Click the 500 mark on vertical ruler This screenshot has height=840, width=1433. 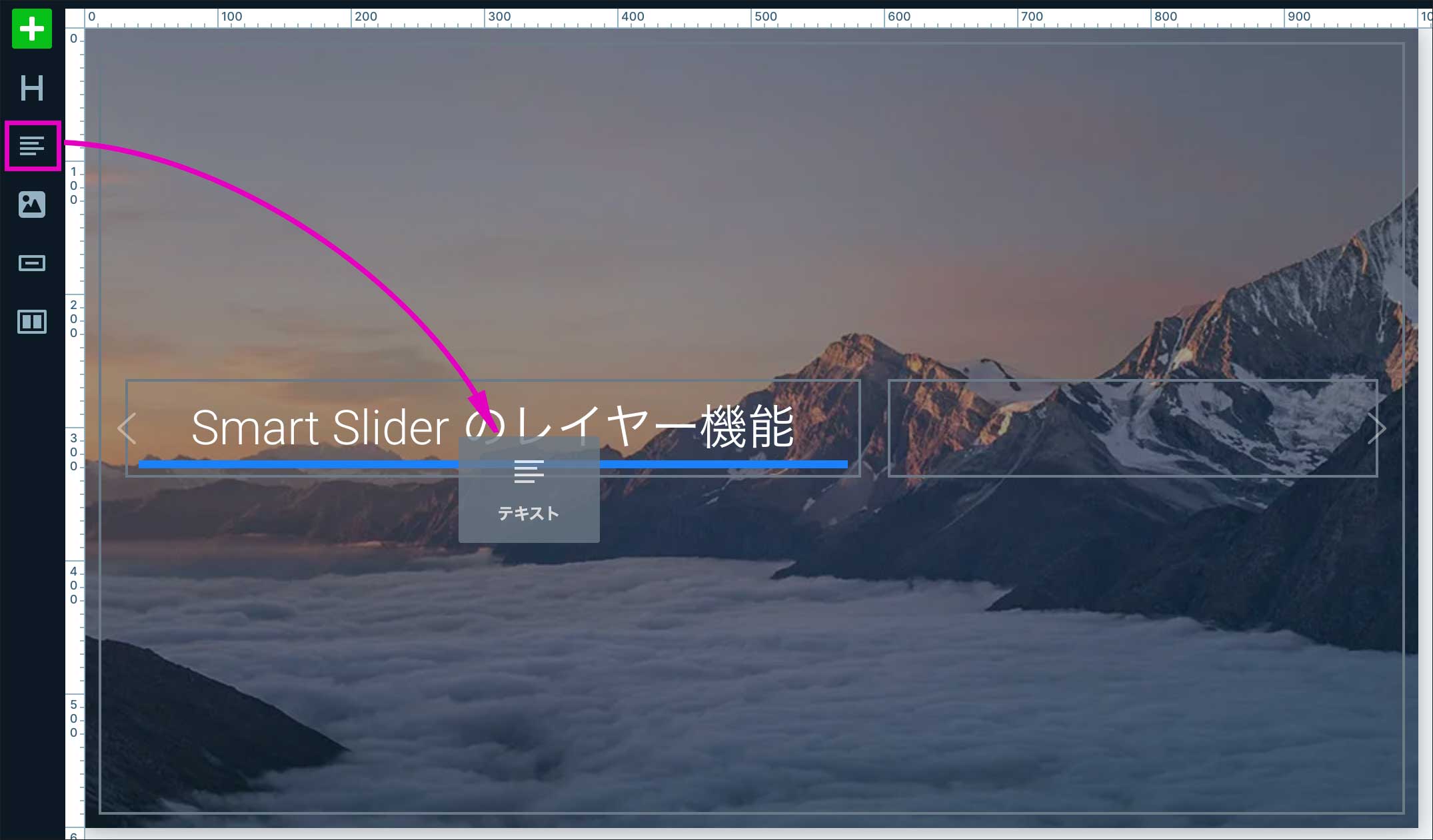[x=74, y=719]
